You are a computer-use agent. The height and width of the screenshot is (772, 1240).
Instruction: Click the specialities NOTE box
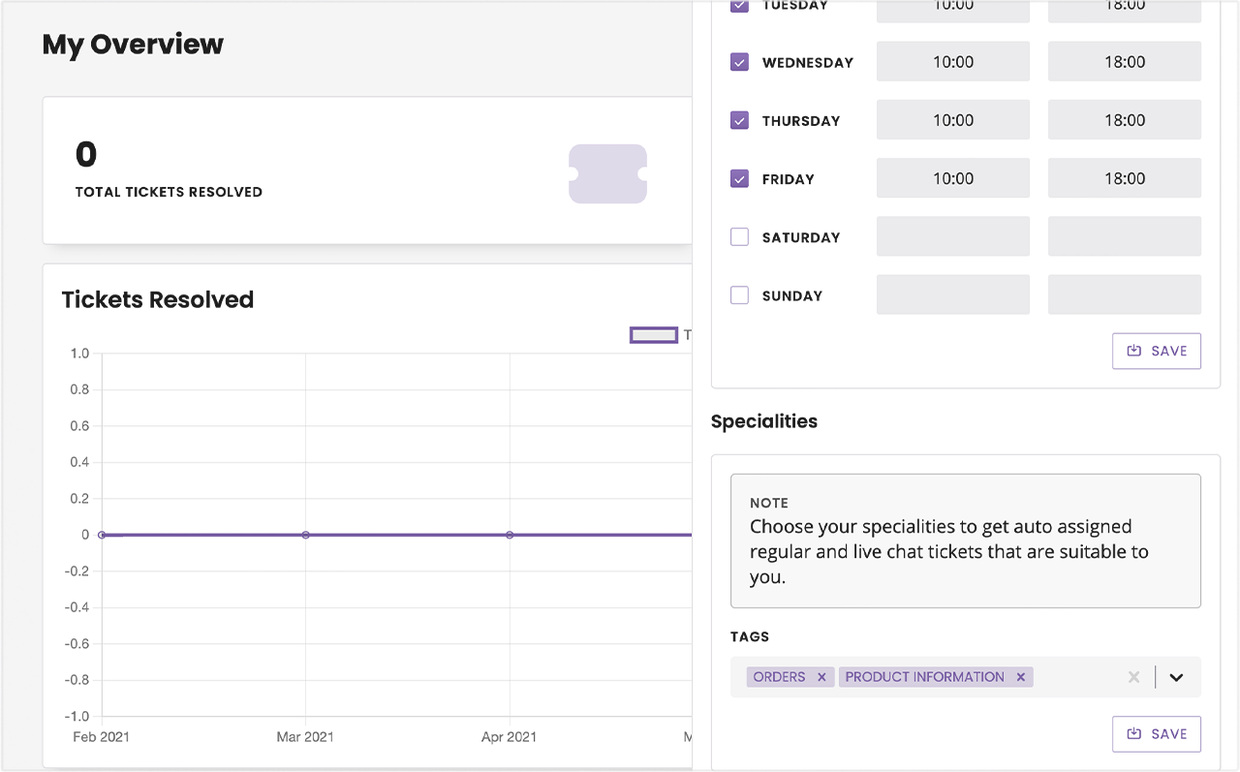tap(965, 541)
